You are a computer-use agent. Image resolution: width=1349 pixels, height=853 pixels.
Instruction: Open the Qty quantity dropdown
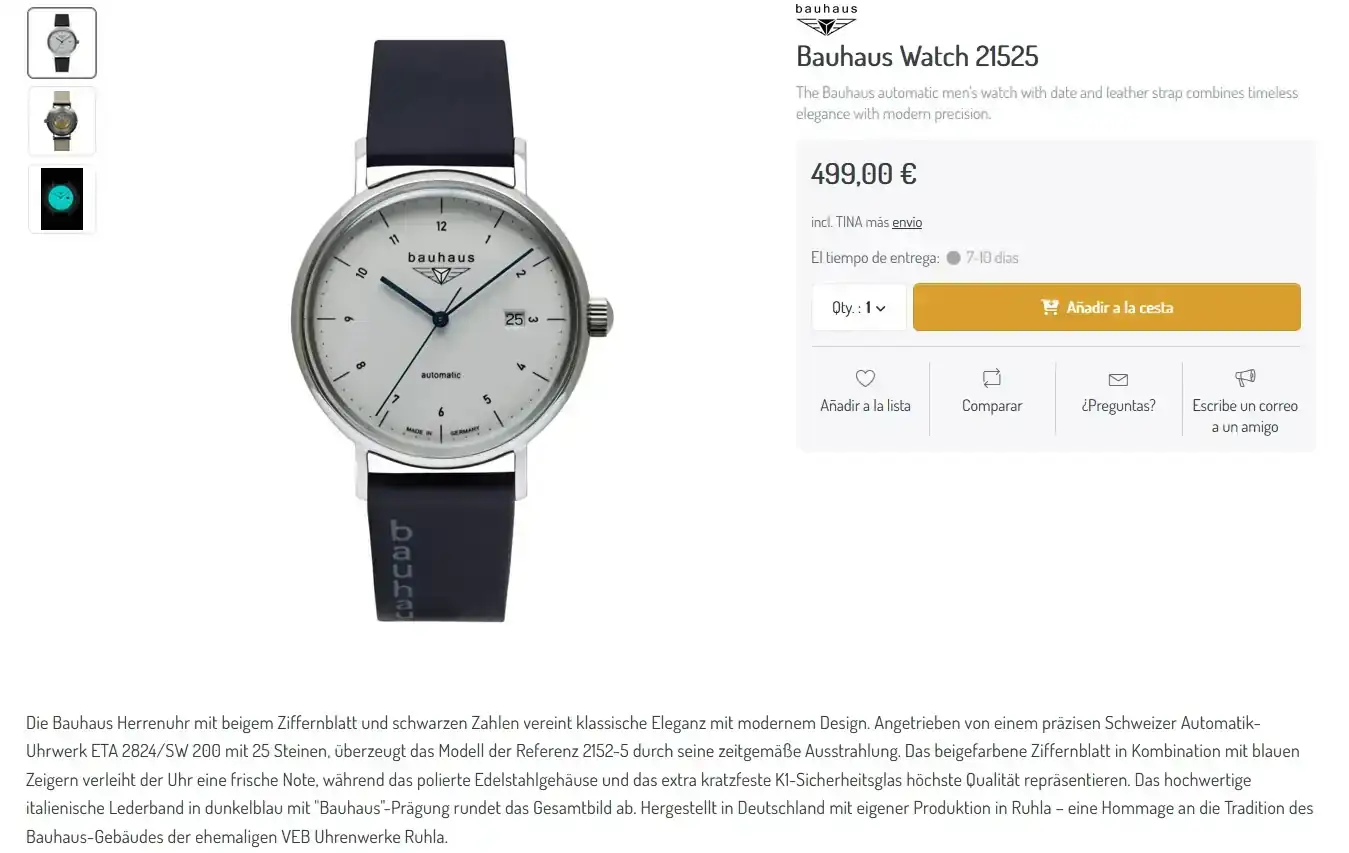(859, 307)
